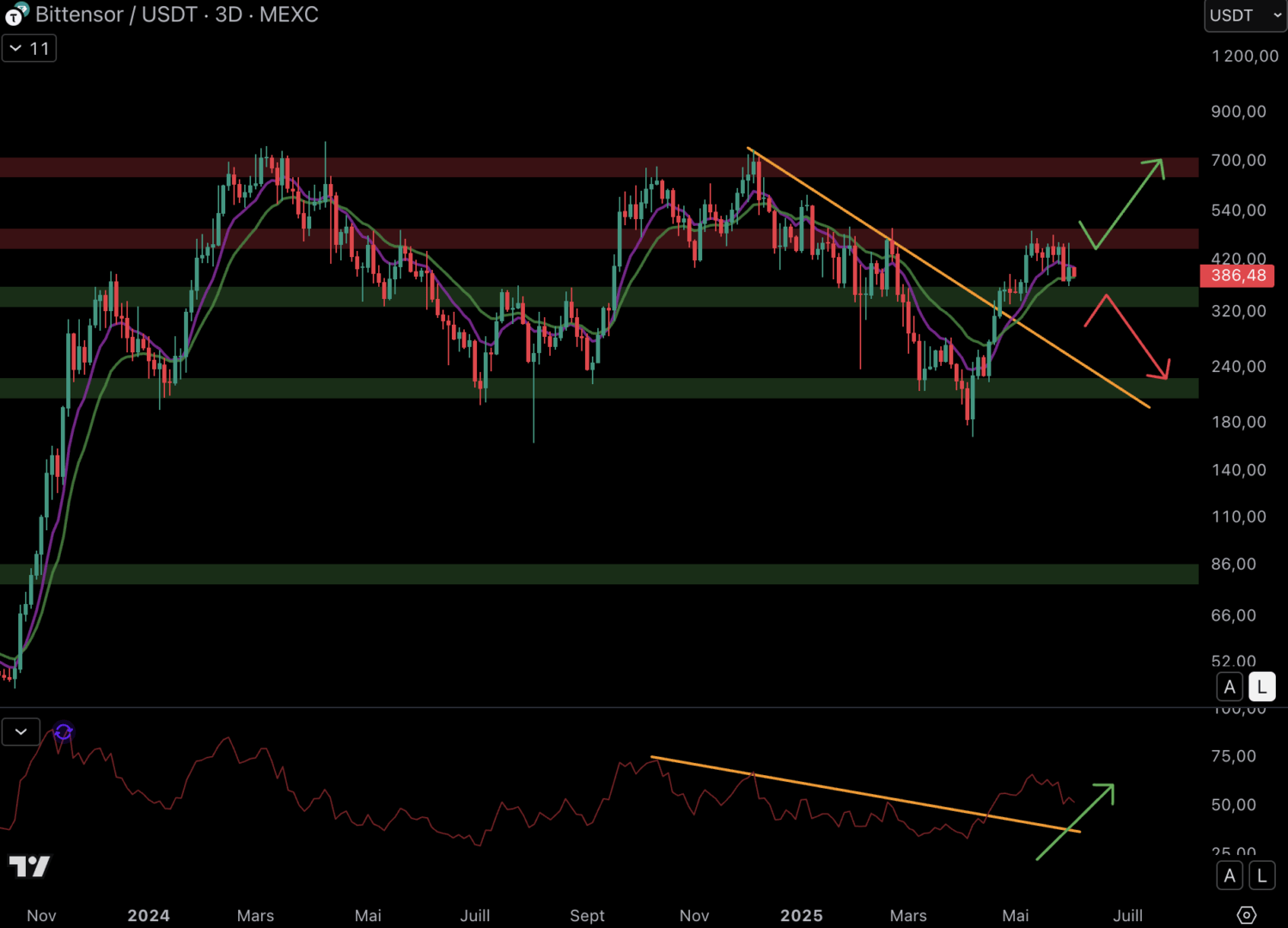Image resolution: width=1288 pixels, height=928 pixels.
Task: Click the purple refresh icon in RSI pane
Action: pos(64,732)
